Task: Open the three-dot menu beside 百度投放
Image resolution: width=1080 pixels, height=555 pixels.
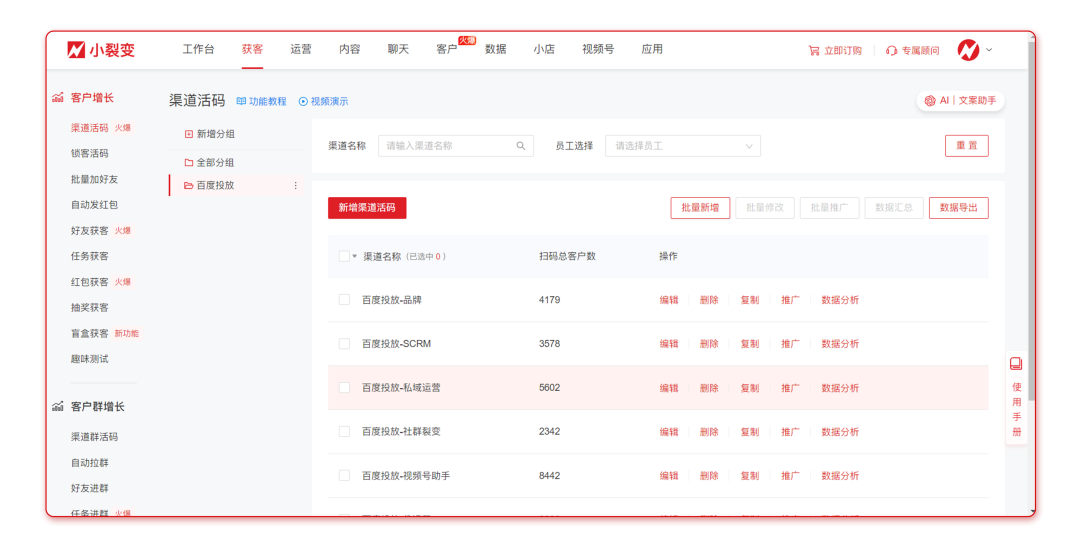Action: pos(295,186)
